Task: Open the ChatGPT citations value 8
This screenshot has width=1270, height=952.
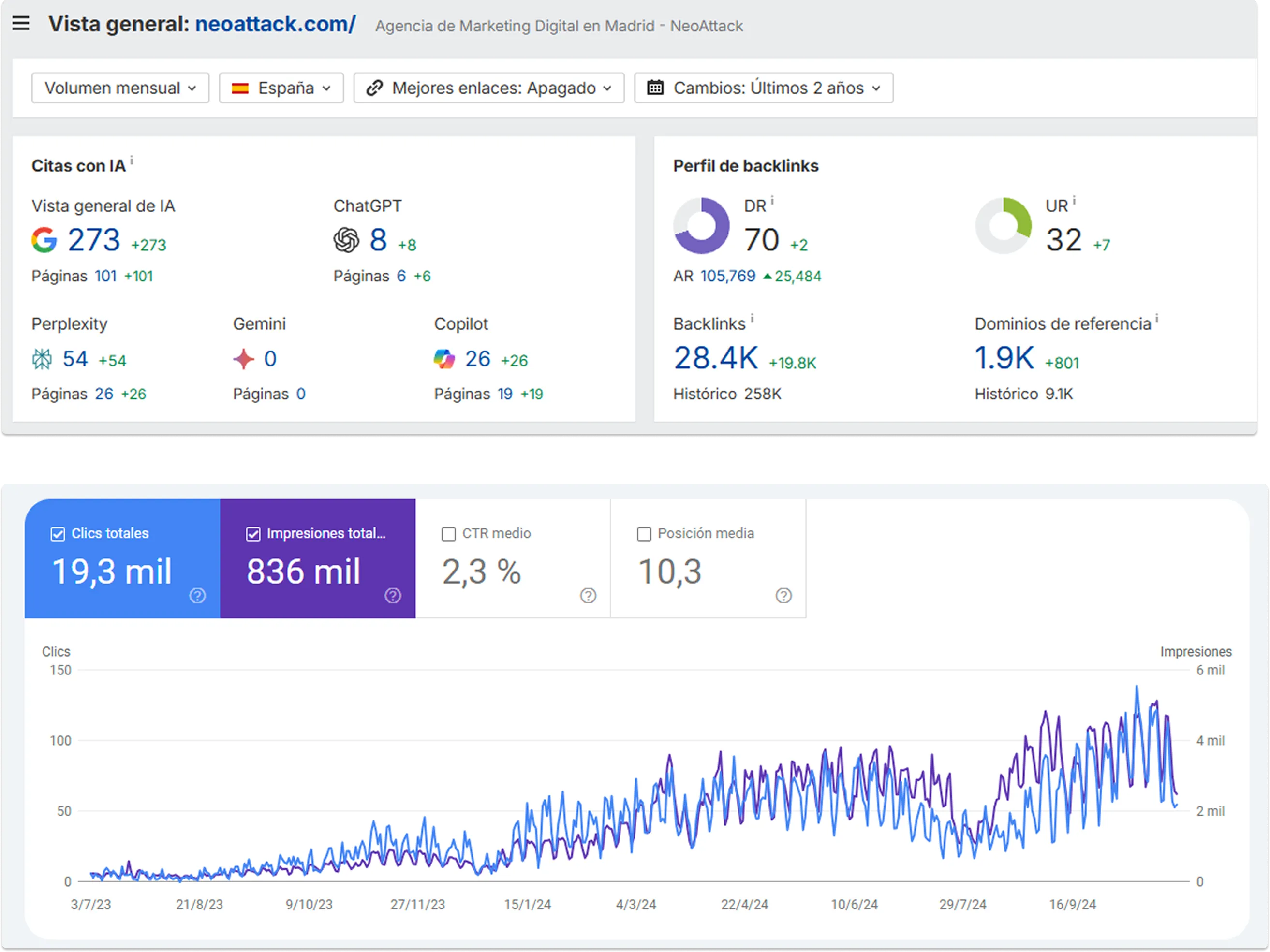Action: coord(378,240)
